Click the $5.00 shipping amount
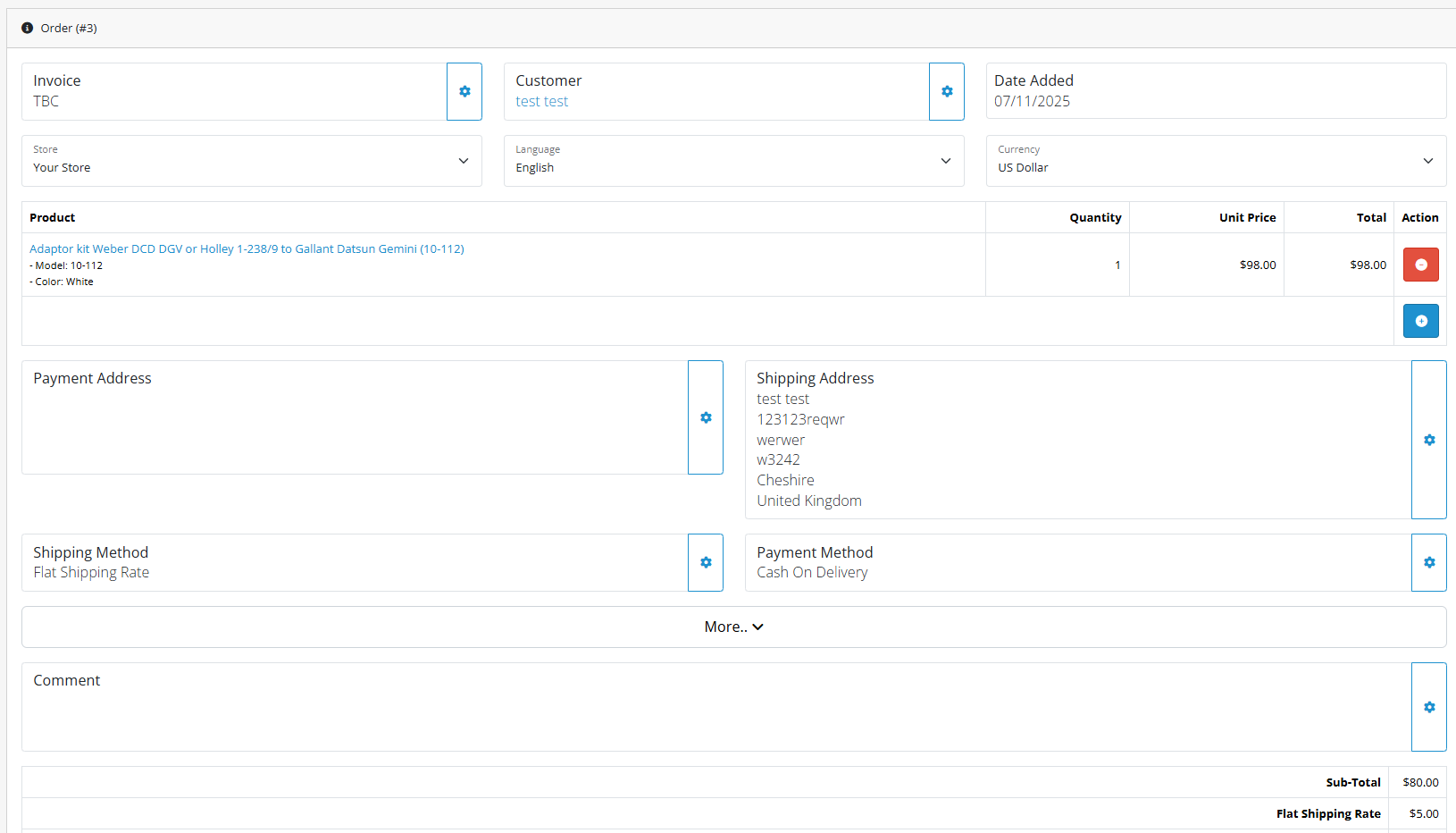Viewport: 1456px width, 833px height. pyautogui.click(x=1424, y=813)
